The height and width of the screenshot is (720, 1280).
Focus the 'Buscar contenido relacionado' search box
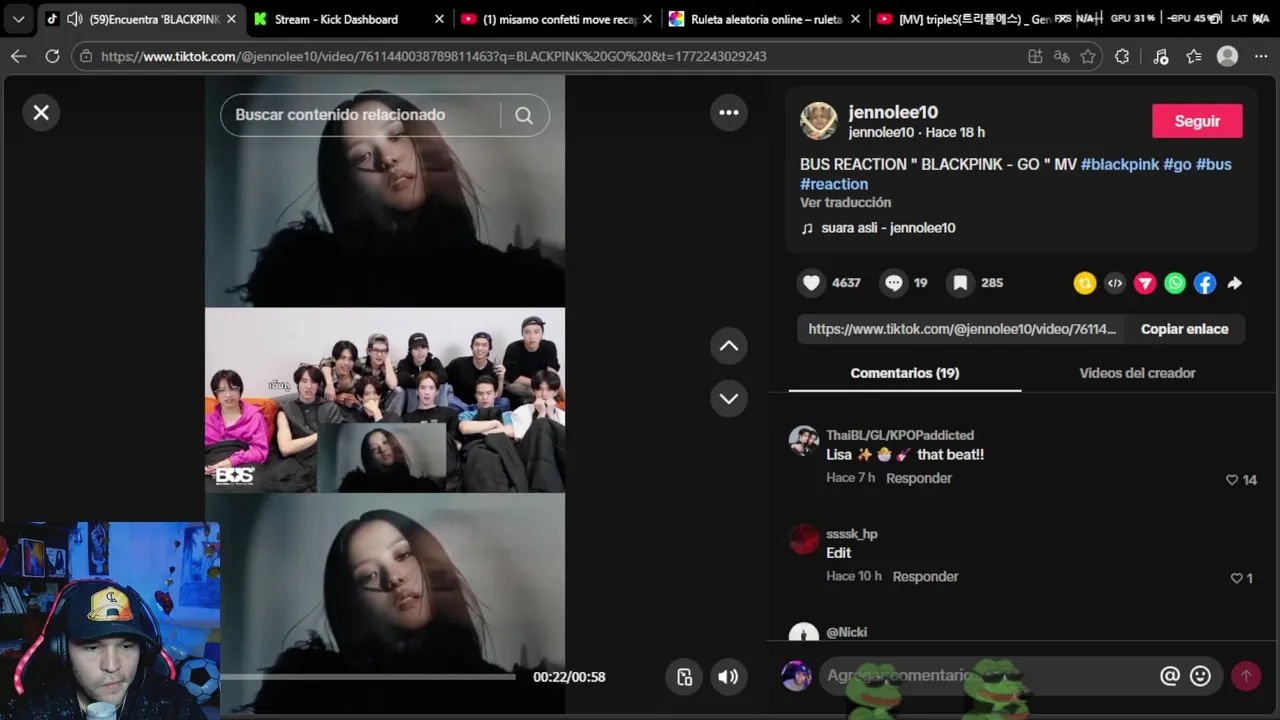(385, 115)
